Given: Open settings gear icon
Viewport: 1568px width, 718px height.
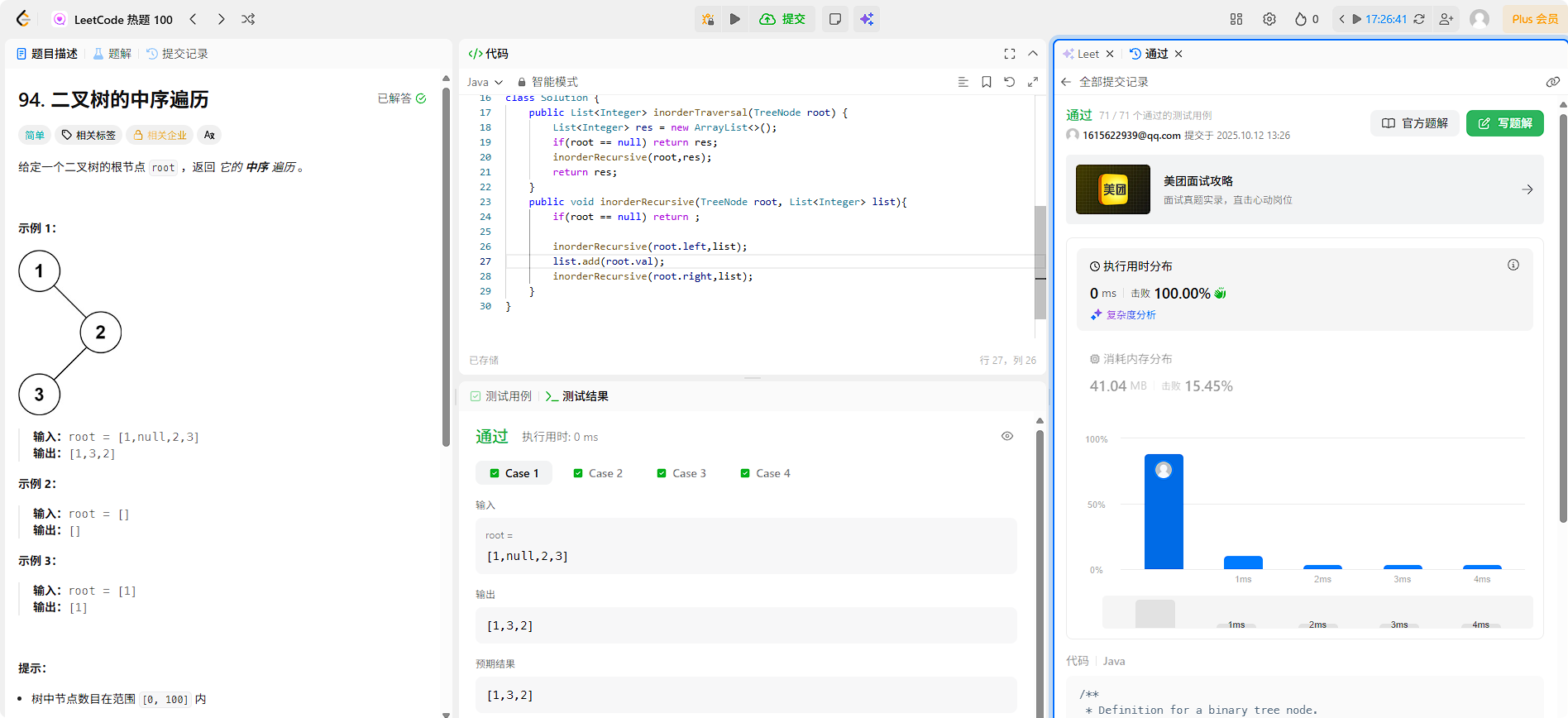Looking at the screenshot, I should (1269, 19).
